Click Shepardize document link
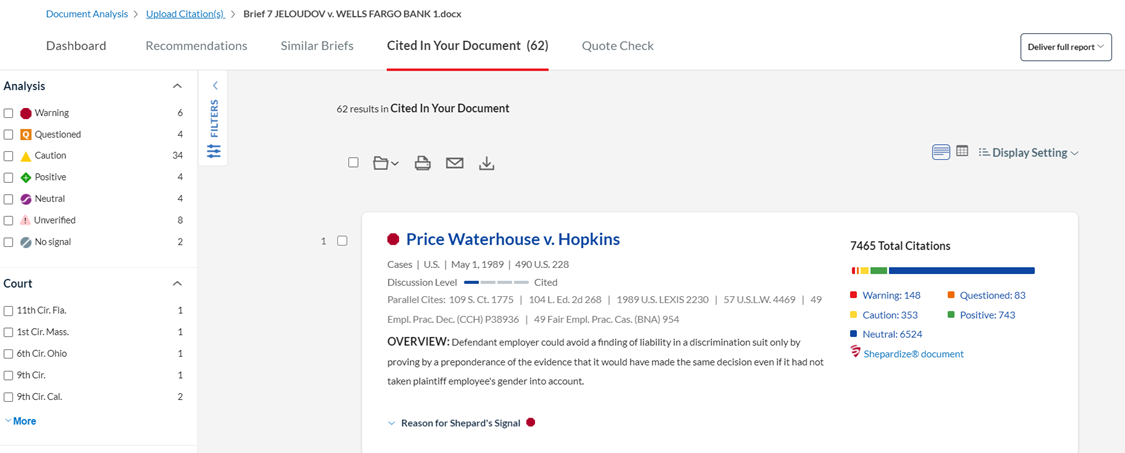The image size is (1125, 453). coord(913,354)
